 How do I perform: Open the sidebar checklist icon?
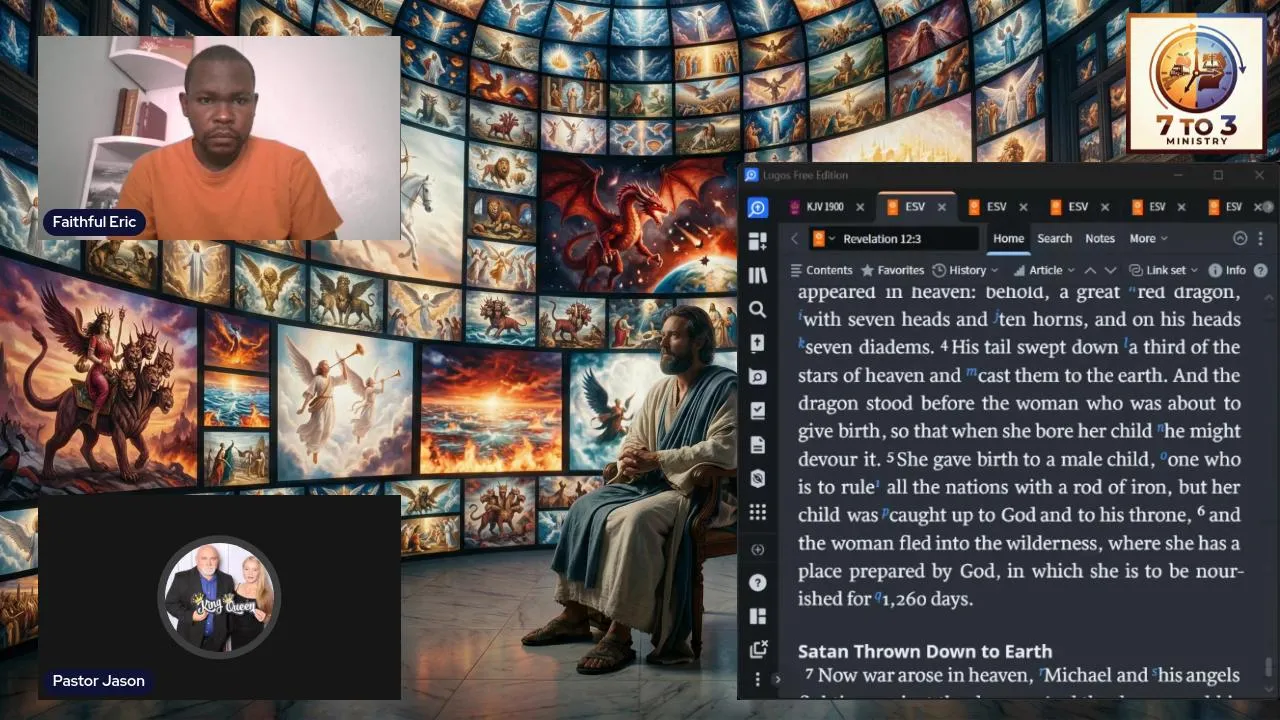click(x=757, y=410)
